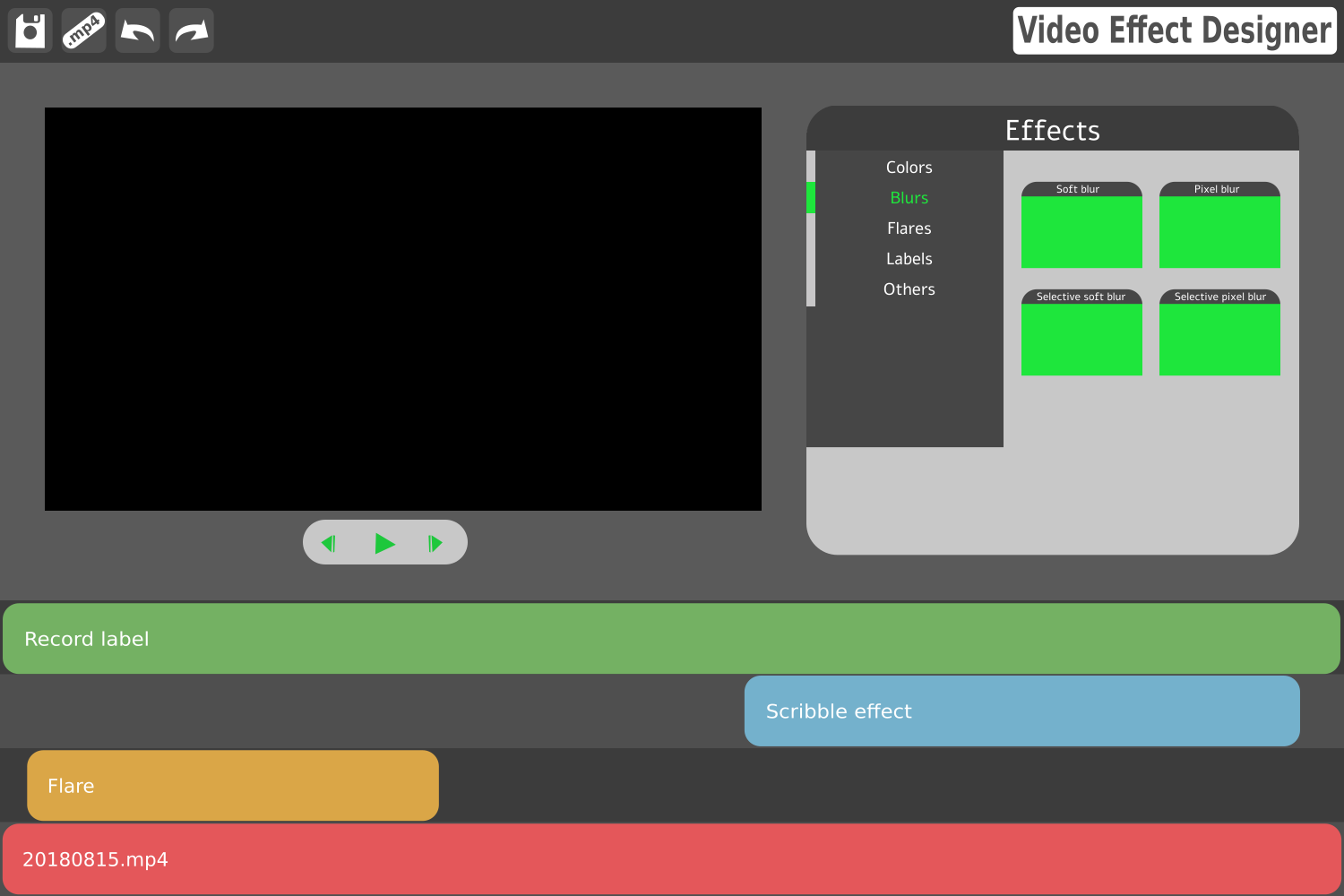Click the black video preview area
1344x896 pixels.
[403, 309]
